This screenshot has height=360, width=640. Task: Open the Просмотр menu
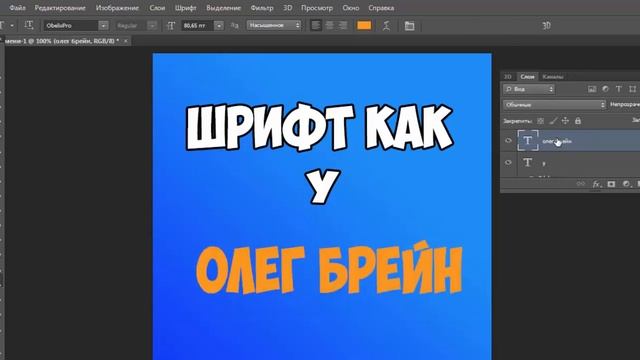click(317, 8)
